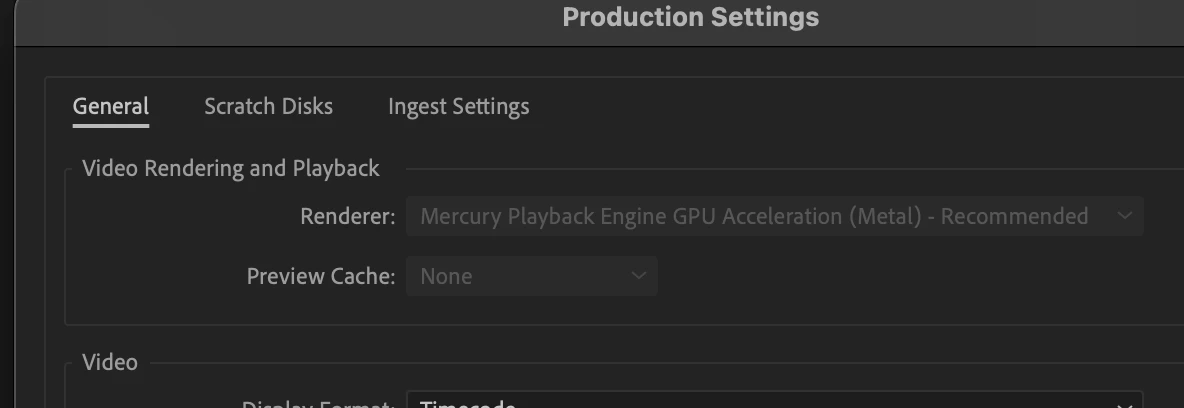The width and height of the screenshot is (1184, 408).
Task: Switch to the Ingest Settings tab
Action: click(458, 106)
